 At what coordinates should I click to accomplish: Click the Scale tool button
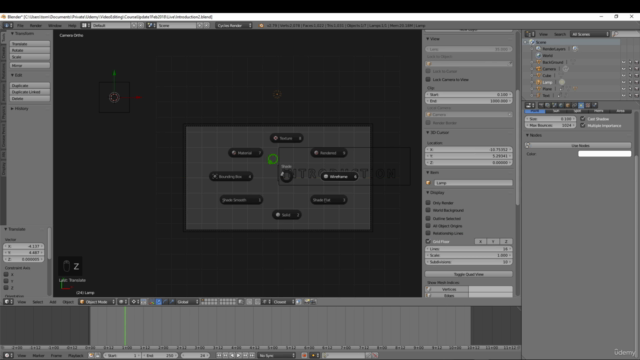tap(30, 57)
